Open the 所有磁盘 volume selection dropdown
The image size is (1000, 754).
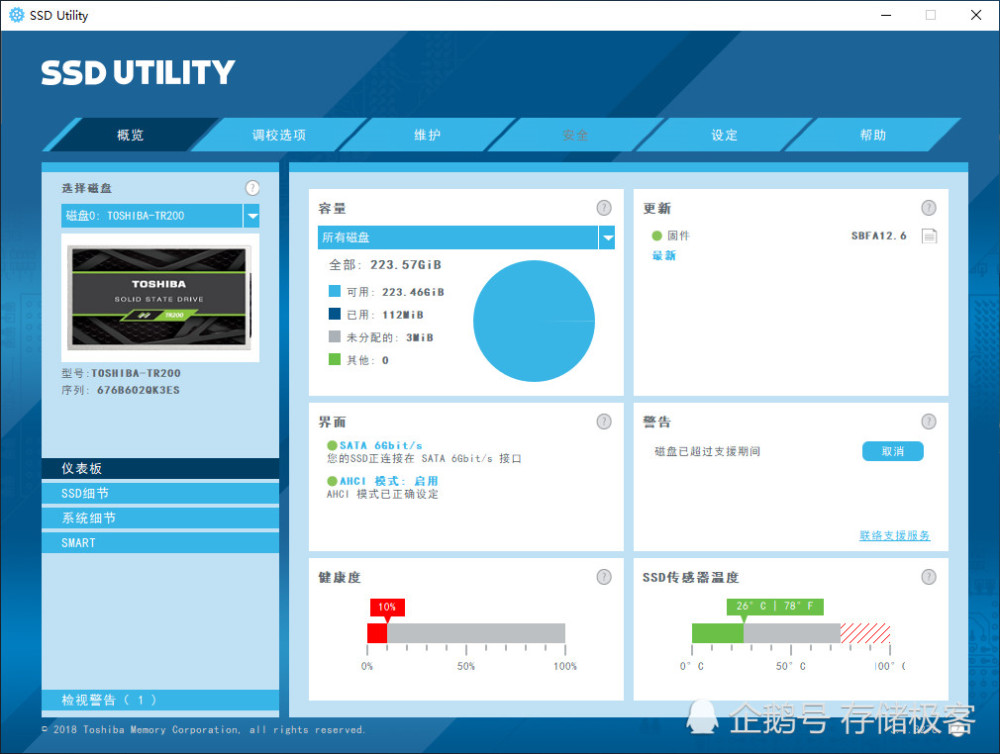[606, 237]
